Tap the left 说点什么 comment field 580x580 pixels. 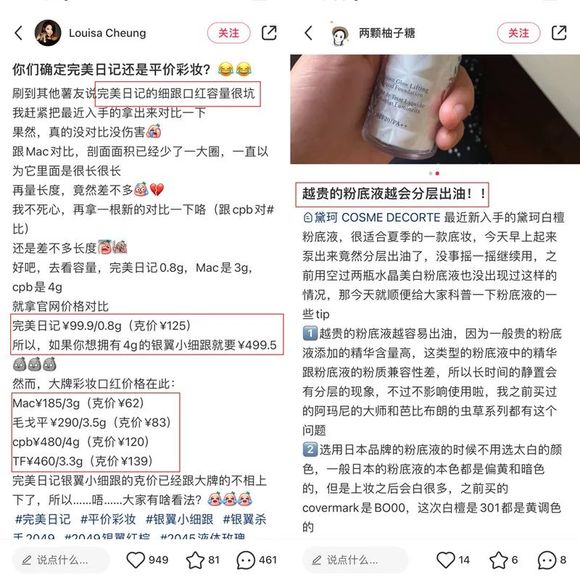(61, 560)
